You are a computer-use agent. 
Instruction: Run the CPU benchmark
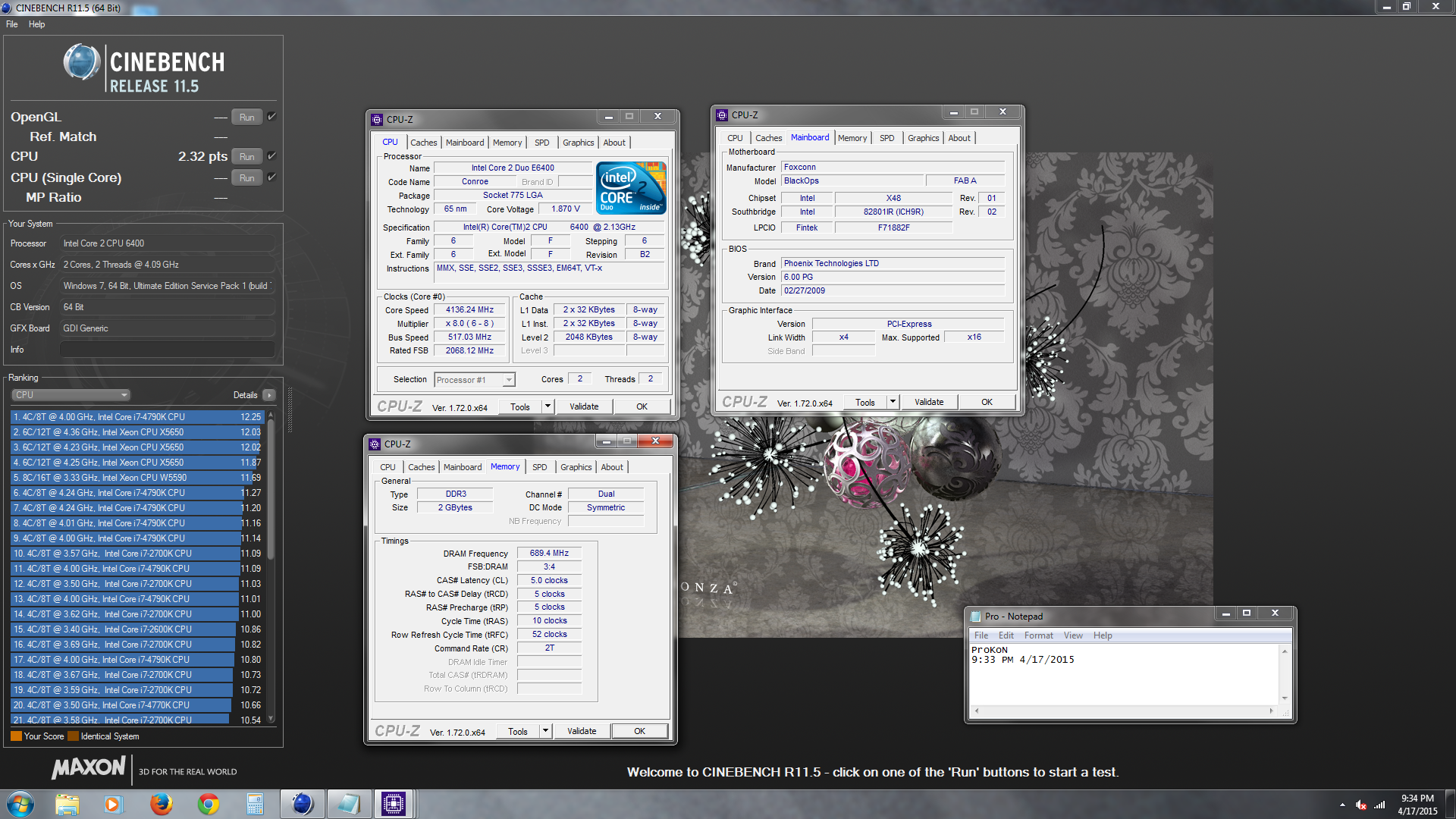246,156
